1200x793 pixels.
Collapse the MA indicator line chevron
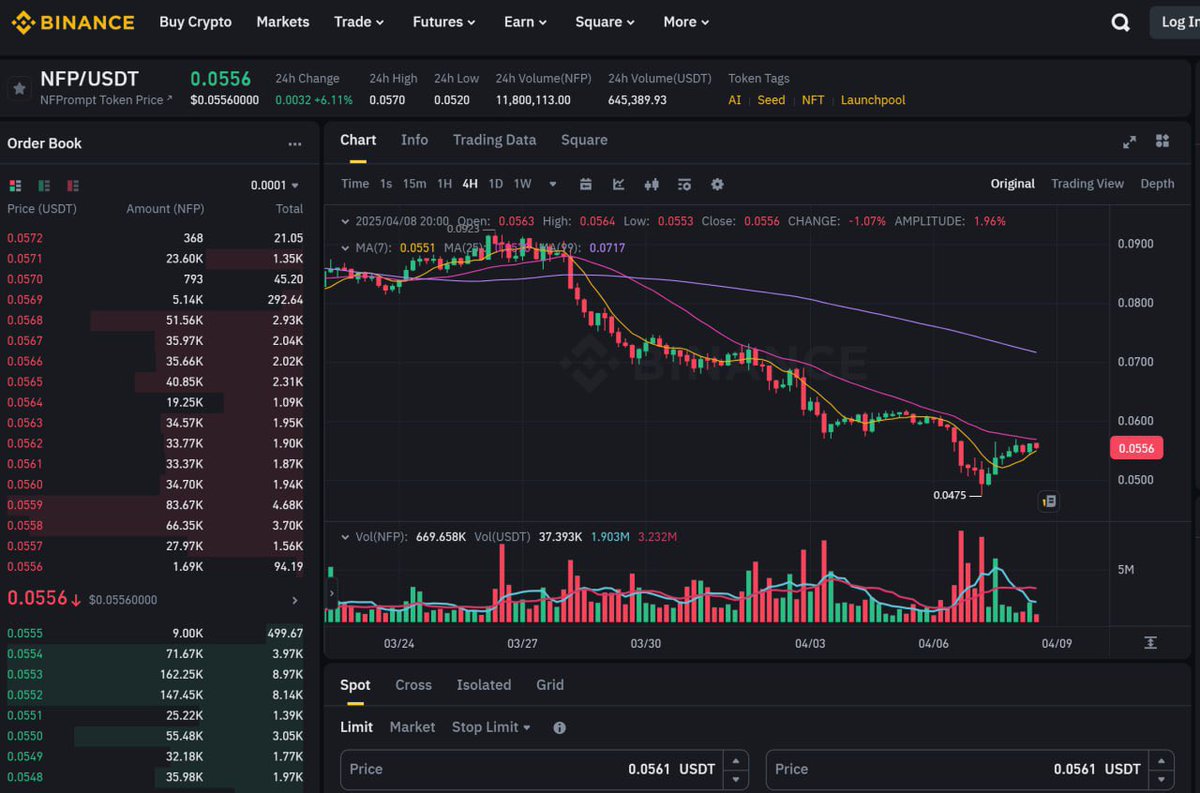(x=346, y=247)
